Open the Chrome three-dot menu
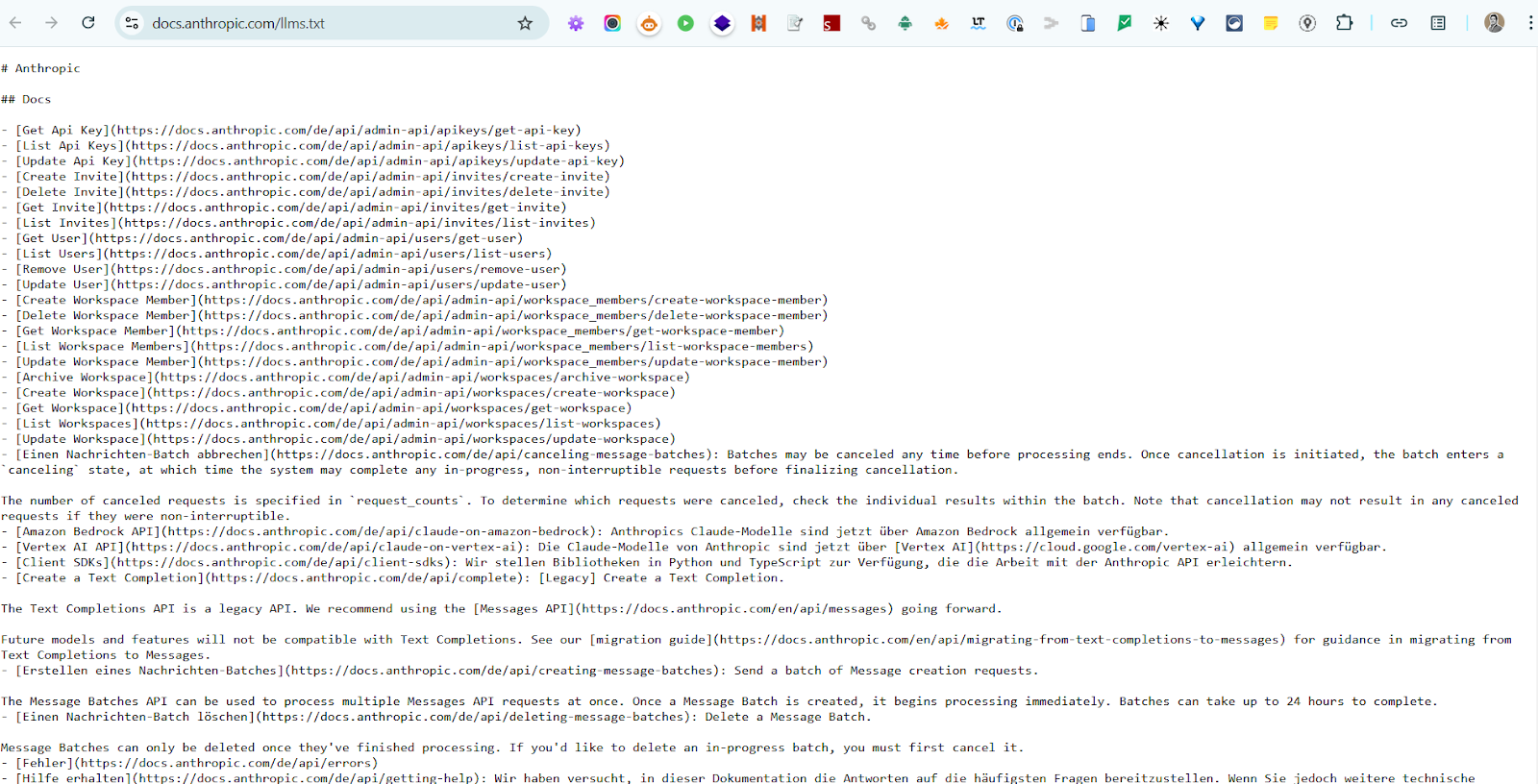The height and width of the screenshot is (784, 1538). 1530,23
